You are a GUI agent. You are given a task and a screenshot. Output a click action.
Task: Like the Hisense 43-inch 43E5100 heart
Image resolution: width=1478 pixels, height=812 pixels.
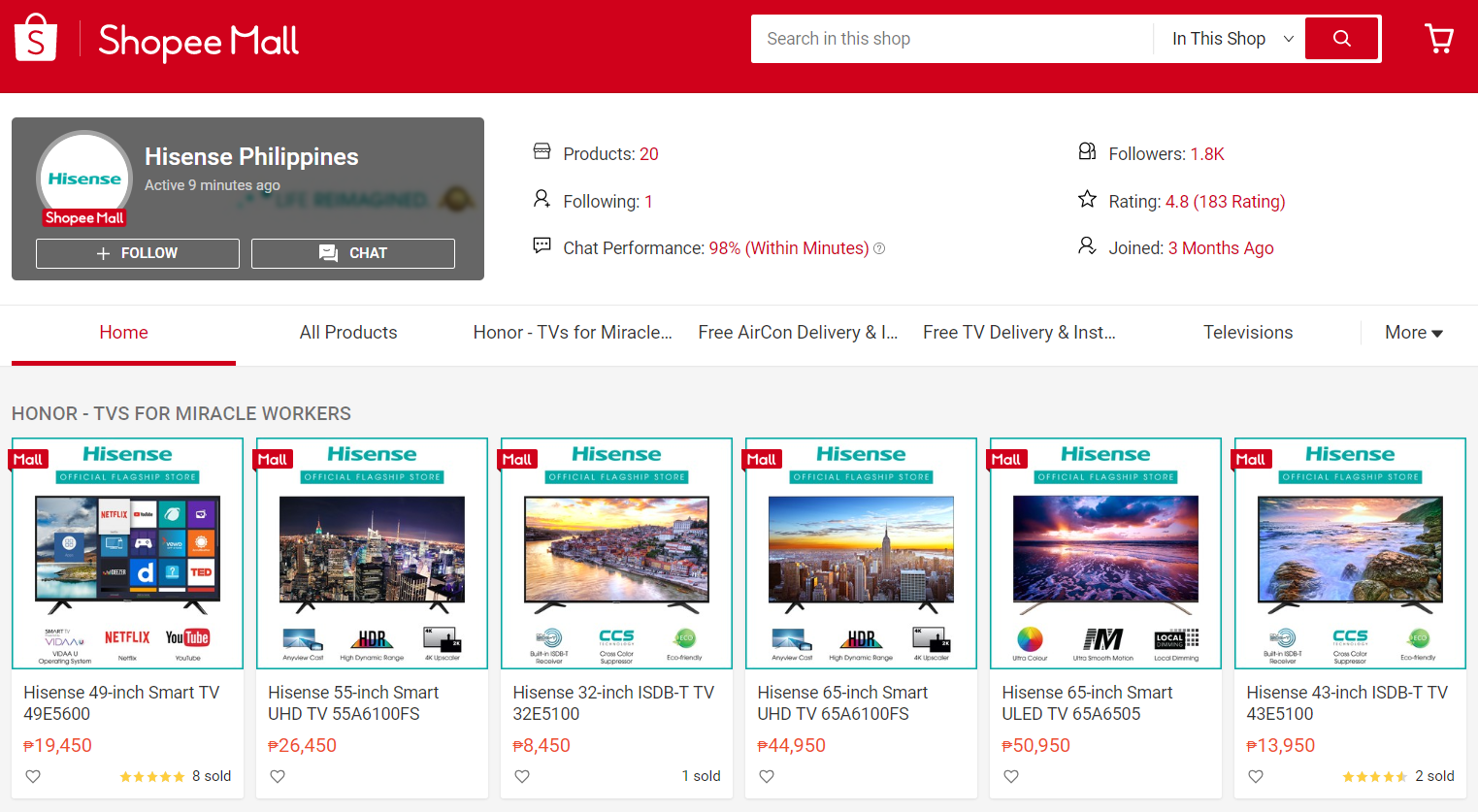(1256, 776)
